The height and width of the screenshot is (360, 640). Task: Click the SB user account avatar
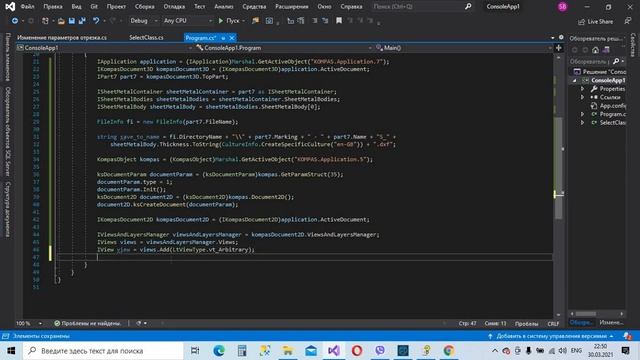click(x=562, y=7)
